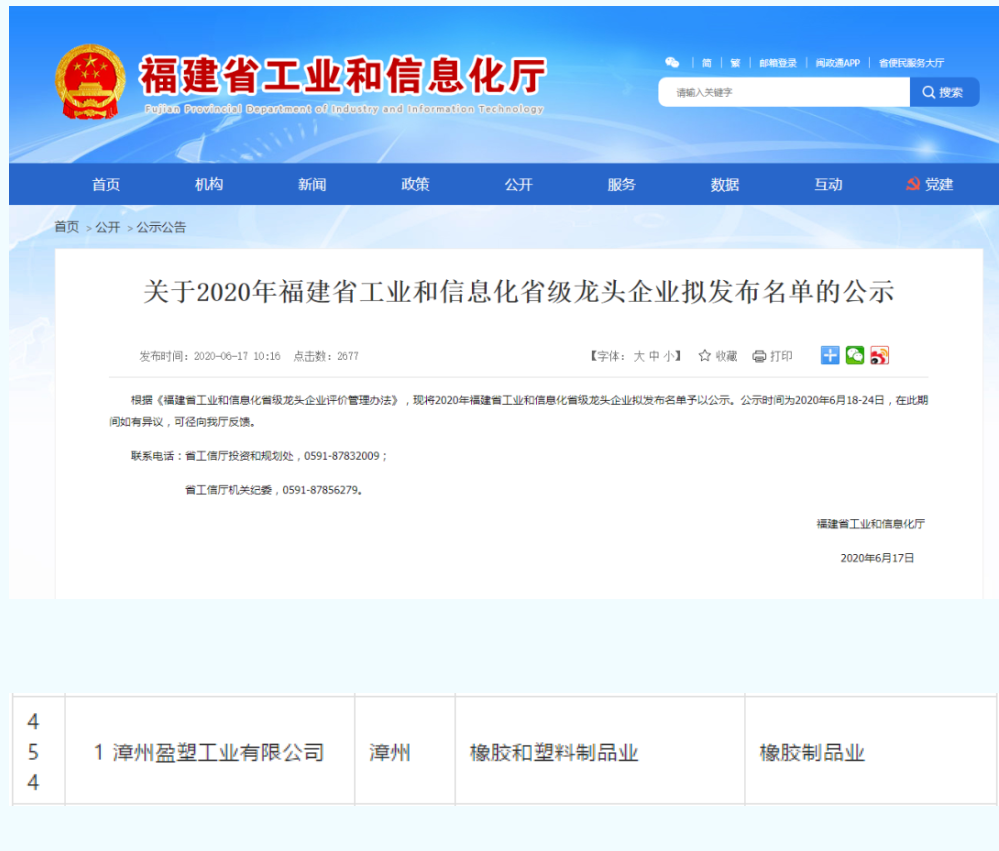Click the star icon to favorite (收藏)
The image size is (999, 851).
click(x=705, y=356)
